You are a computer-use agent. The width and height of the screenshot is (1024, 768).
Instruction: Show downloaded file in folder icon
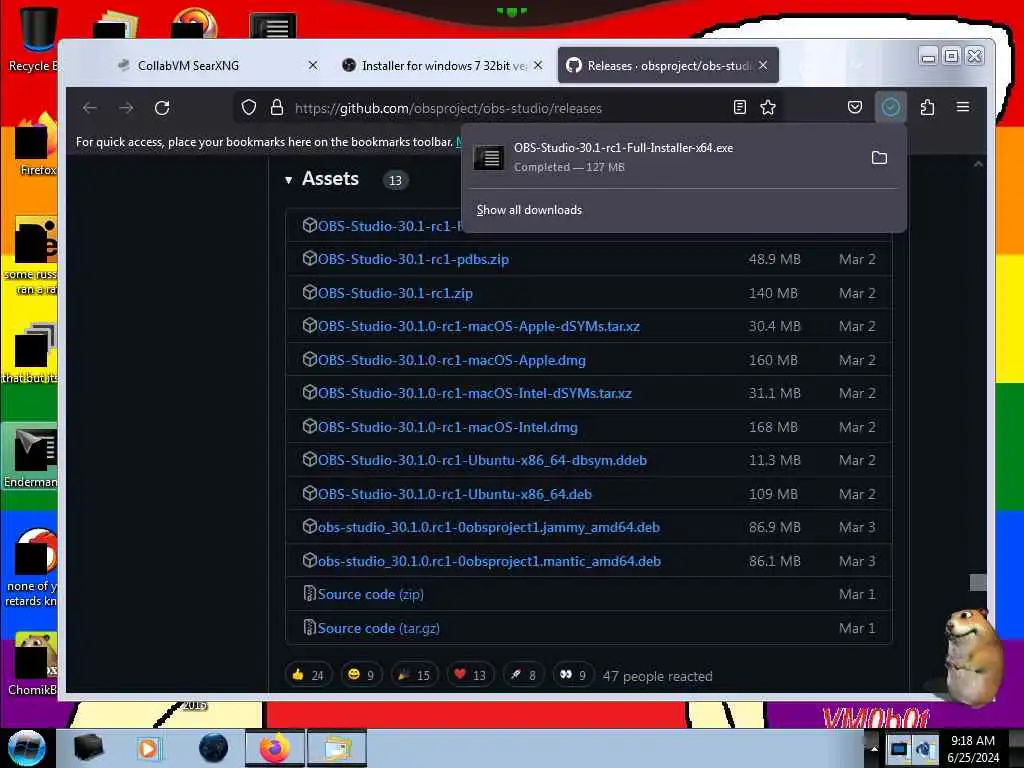(x=879, y=157)
